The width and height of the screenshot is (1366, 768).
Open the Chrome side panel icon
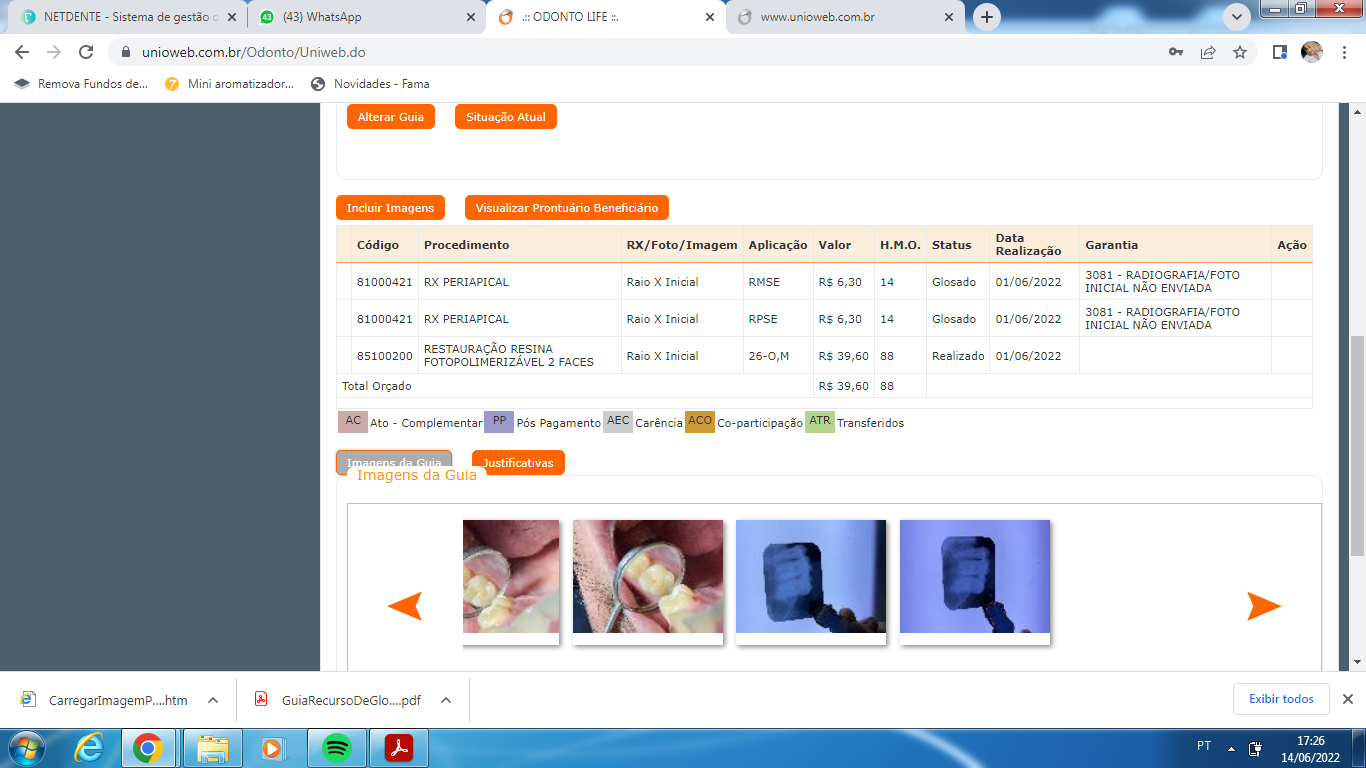tap(1279, 52)
